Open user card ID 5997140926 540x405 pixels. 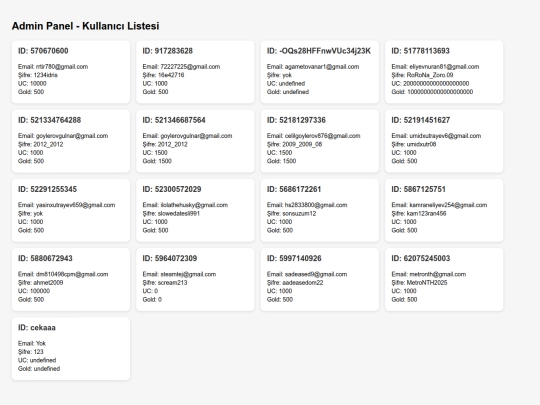point(320,280)
